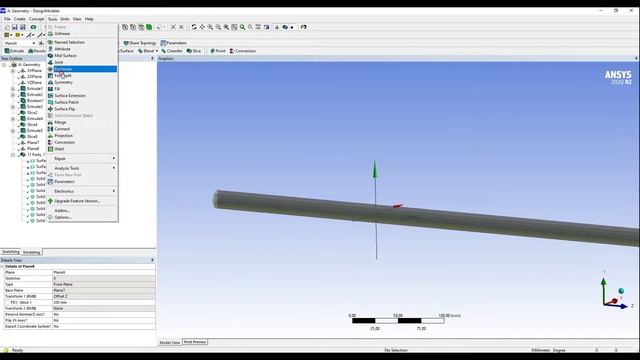Open the active plane dropdown

point(33,43)
